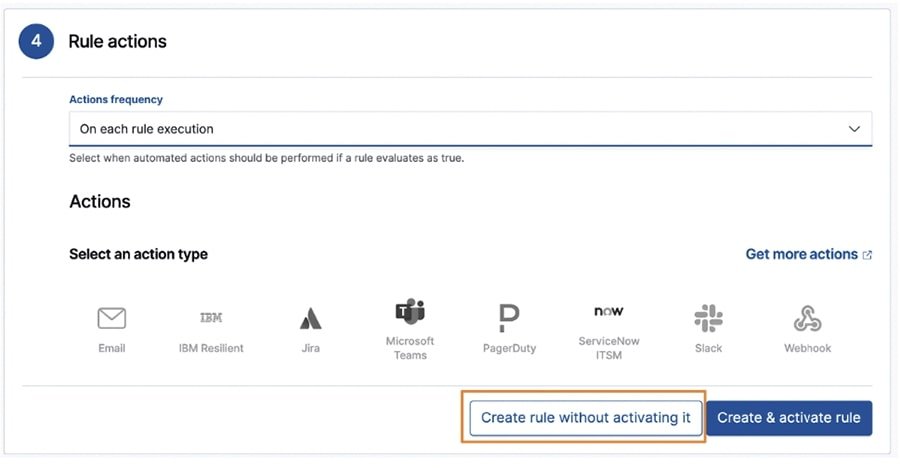The height and width of the screenshot is (468, 900).
Task: Click the Actions subsection heading
Action: click(x=100, y=201)
